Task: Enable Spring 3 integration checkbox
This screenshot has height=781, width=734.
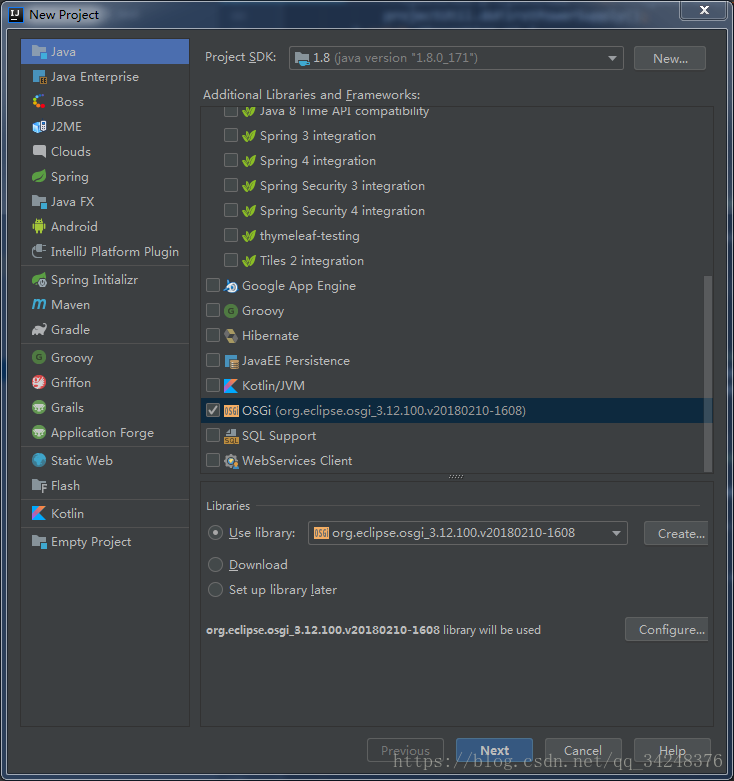Action: (x=231, y=135)
